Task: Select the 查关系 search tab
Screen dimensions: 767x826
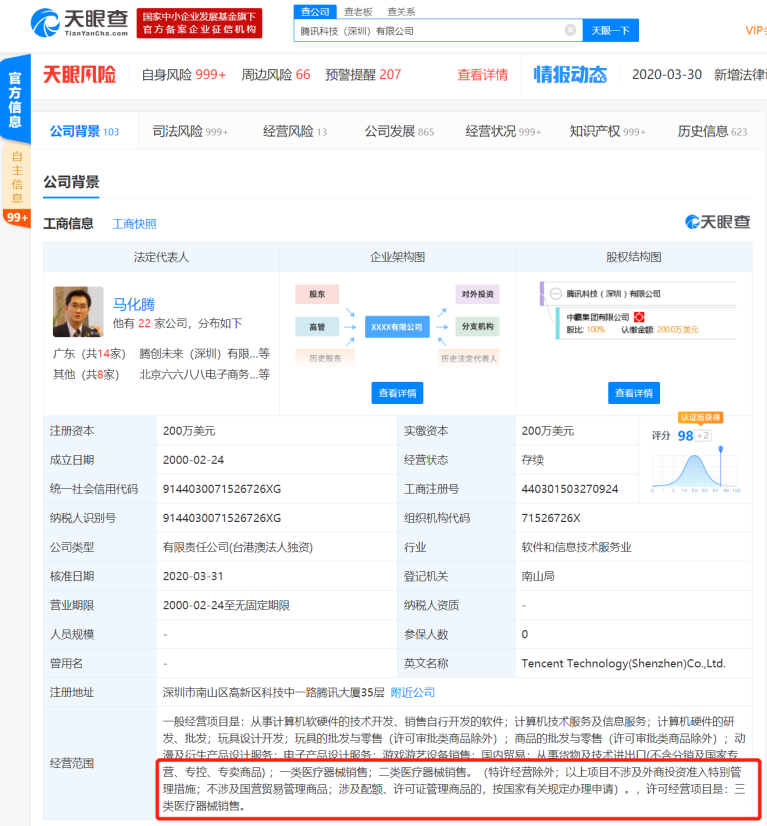Action: pyautogui.click(x=401, y=12)
